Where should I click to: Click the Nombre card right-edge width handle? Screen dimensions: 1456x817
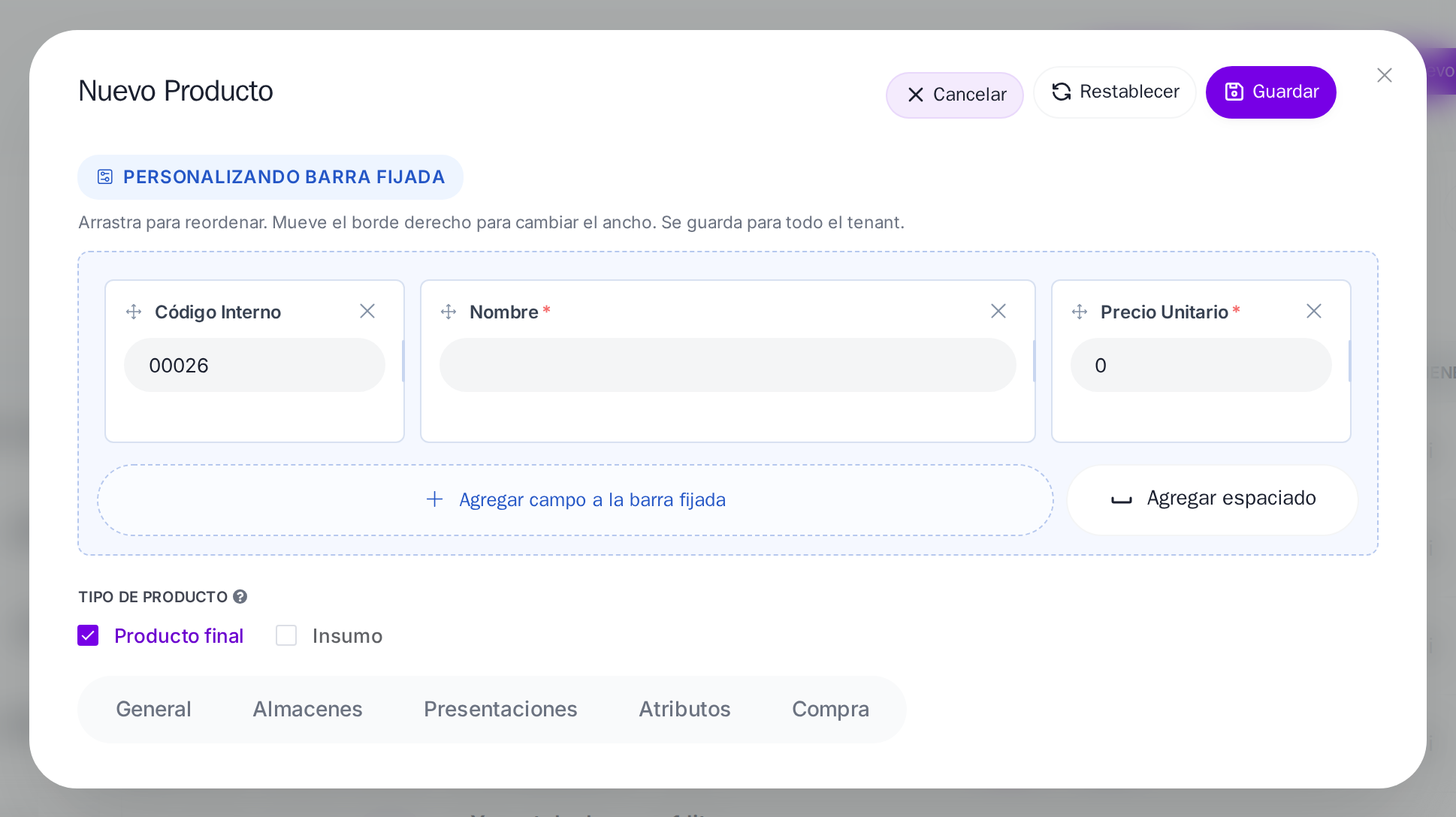(x=1035, y=361)
